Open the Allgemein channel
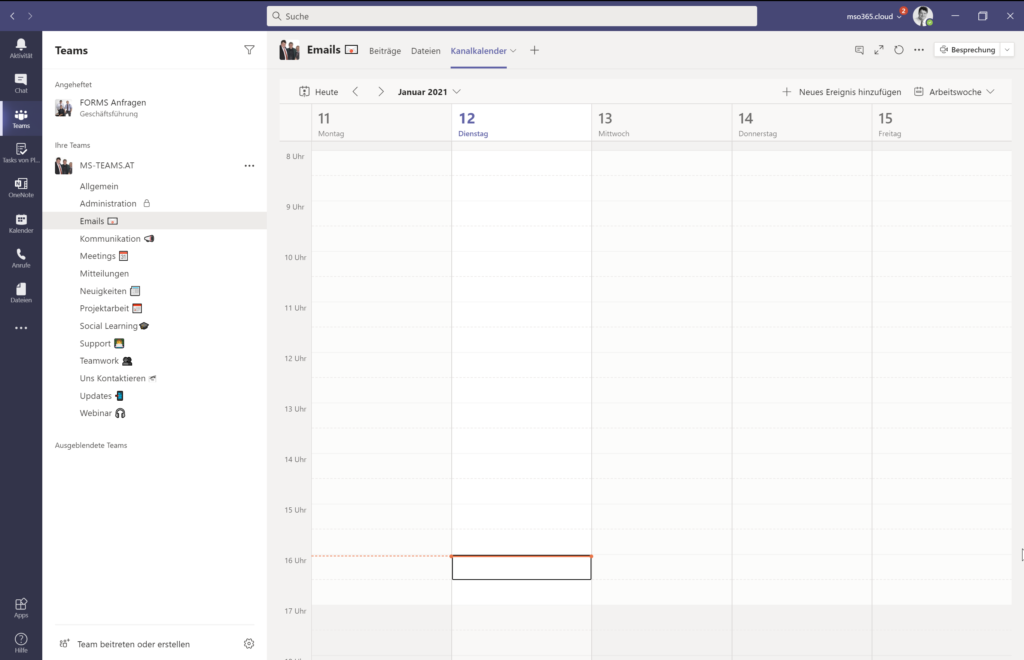The width and height of the screenshot is (1024, 660). click(x=154, y=186)
